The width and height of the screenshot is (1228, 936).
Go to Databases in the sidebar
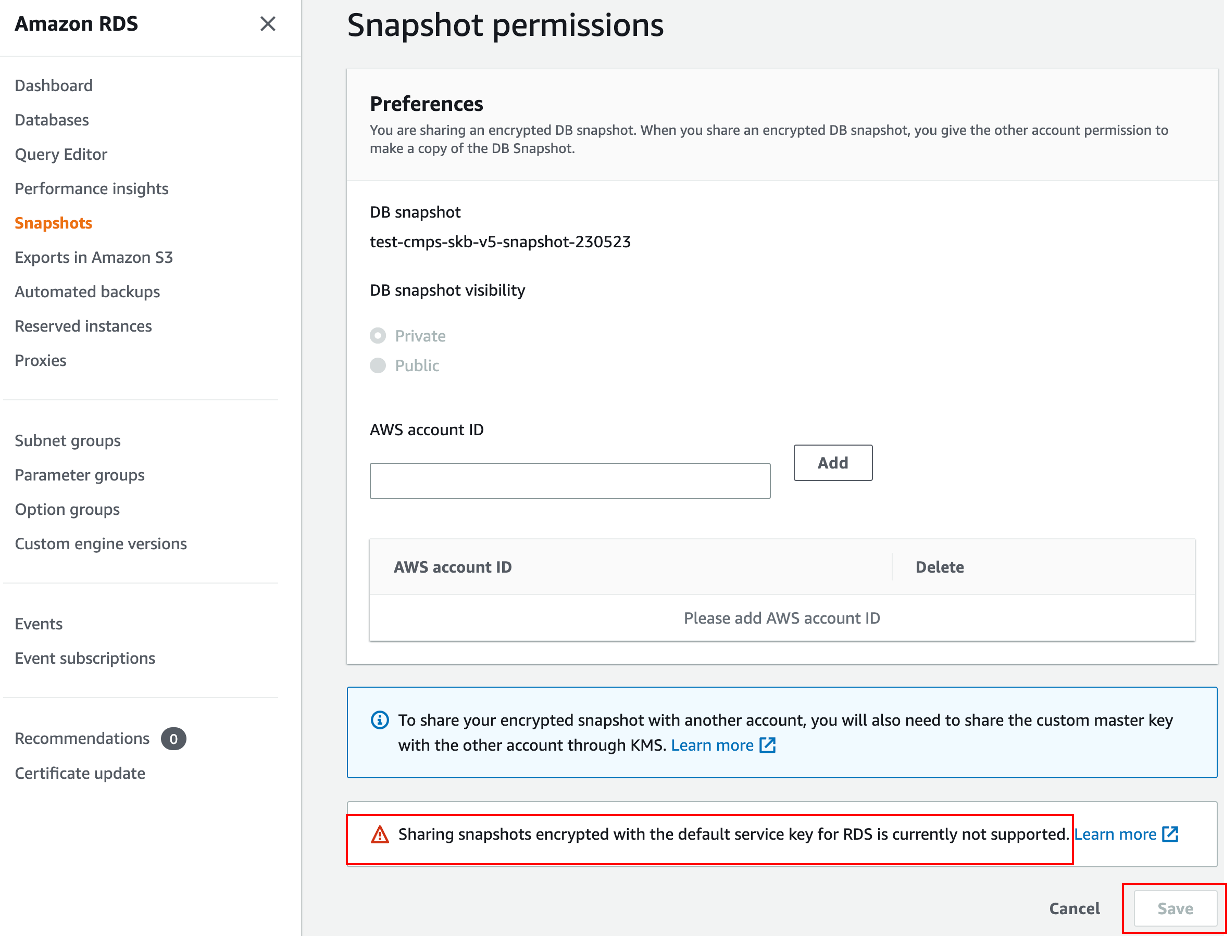pos(52,120)
